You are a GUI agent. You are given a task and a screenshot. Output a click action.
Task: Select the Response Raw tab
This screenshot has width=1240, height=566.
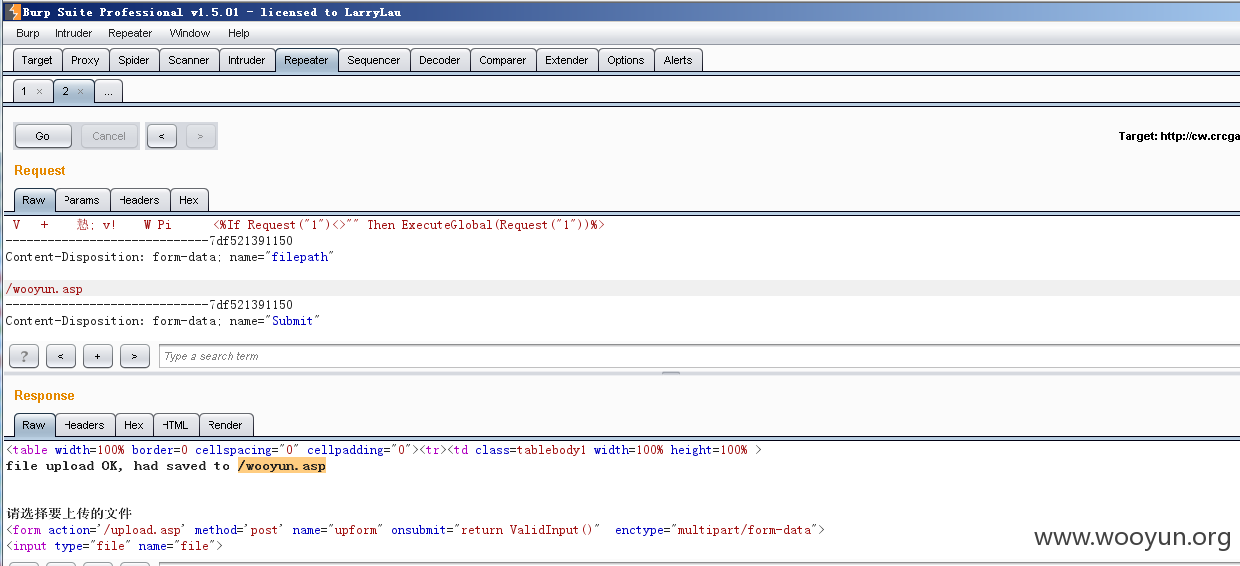point(34,425)
